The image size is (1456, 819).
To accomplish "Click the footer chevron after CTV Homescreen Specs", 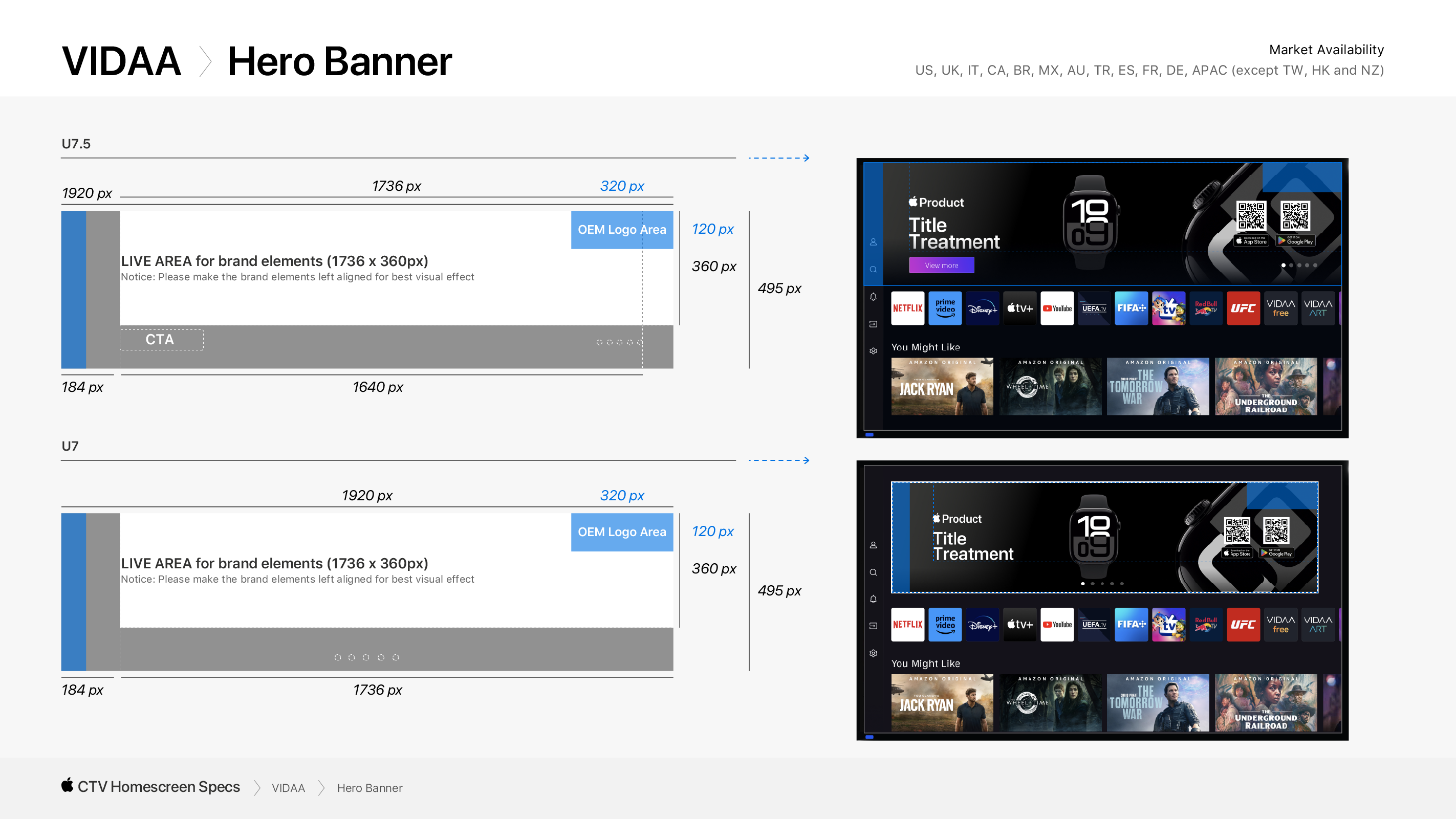I will point(257,787).
